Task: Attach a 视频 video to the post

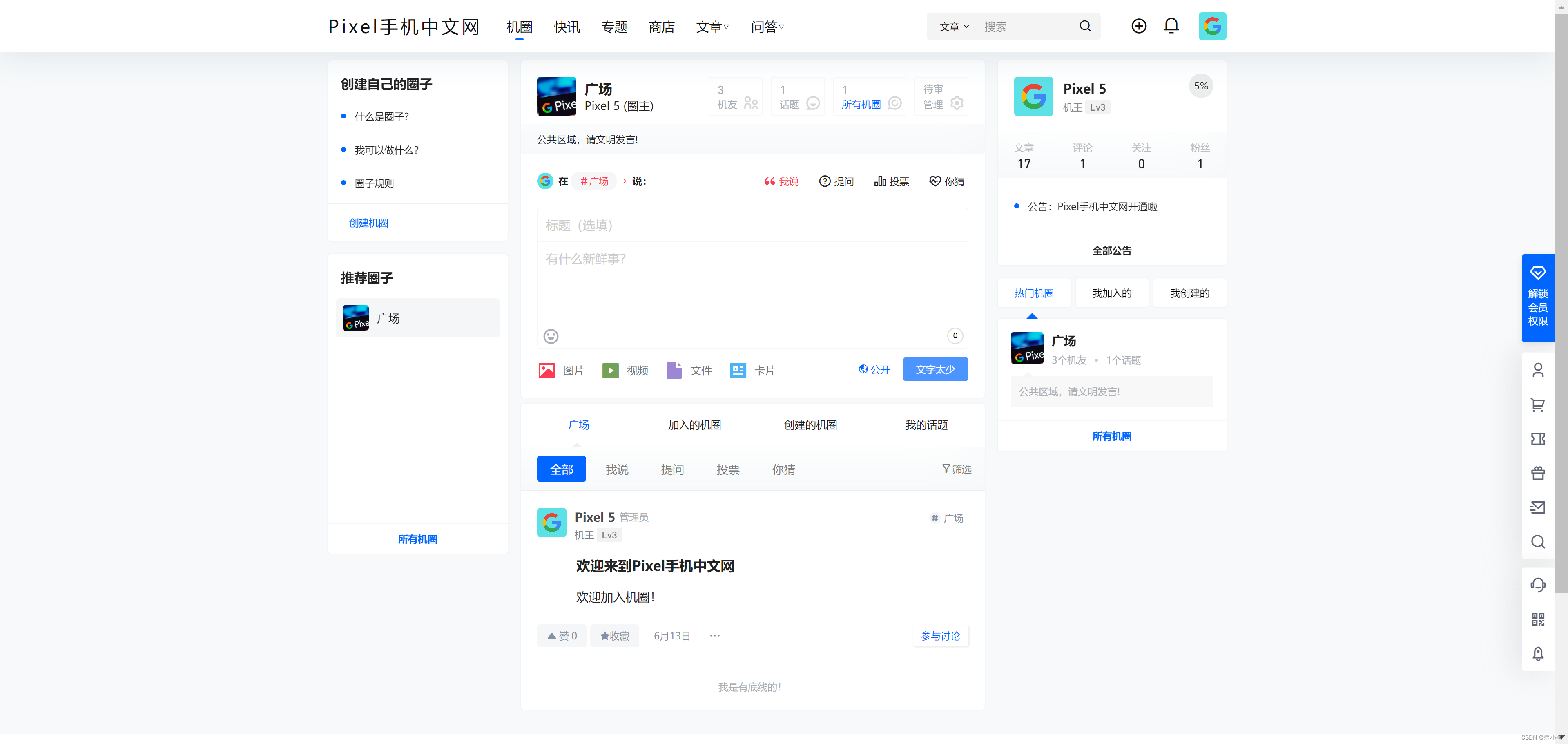Action: click(x=625, y=370)
